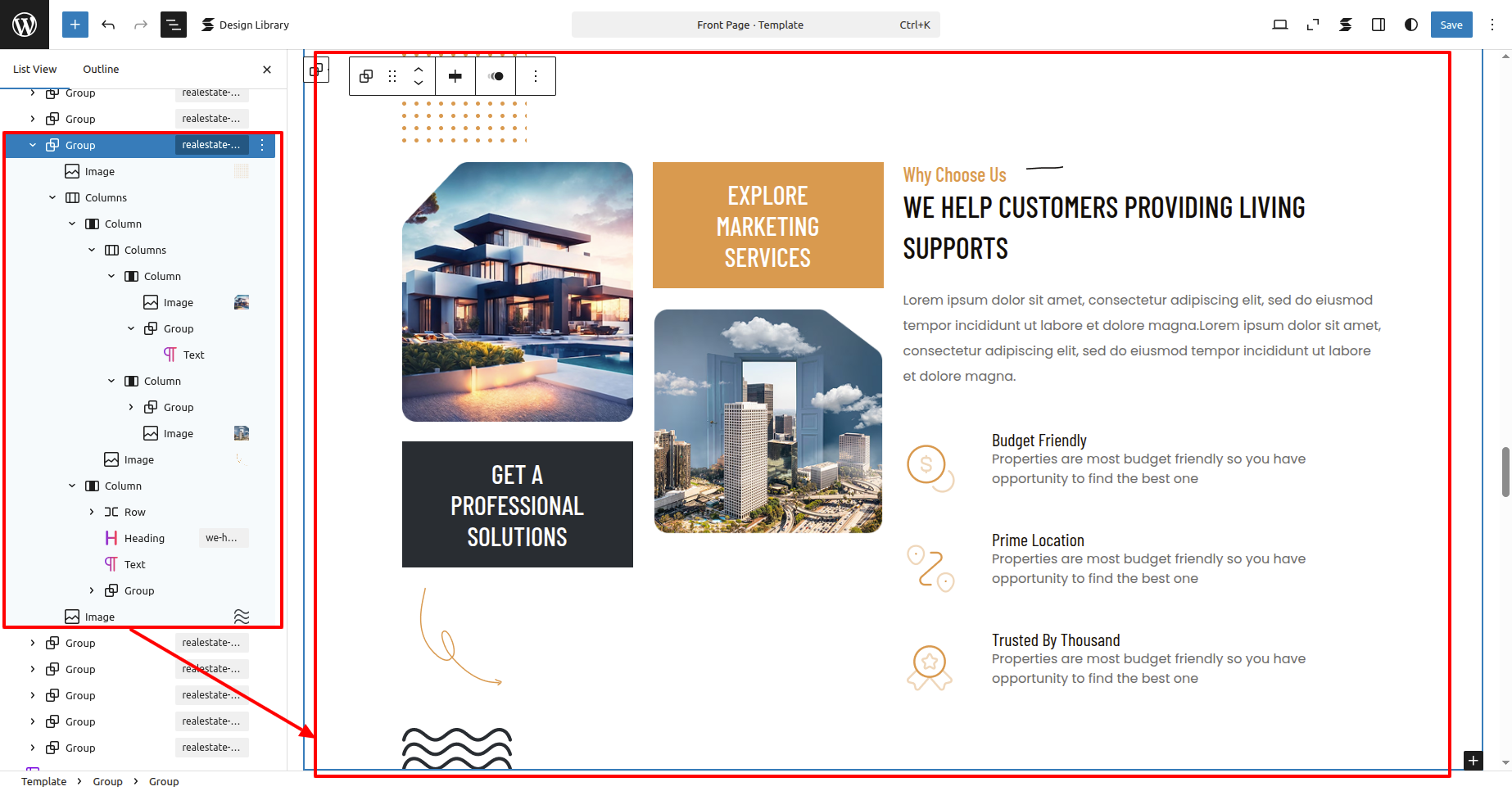The height and width of the screenshot is (791, 1512).
Task: Open the Design Library
Action: coord(245,25)
